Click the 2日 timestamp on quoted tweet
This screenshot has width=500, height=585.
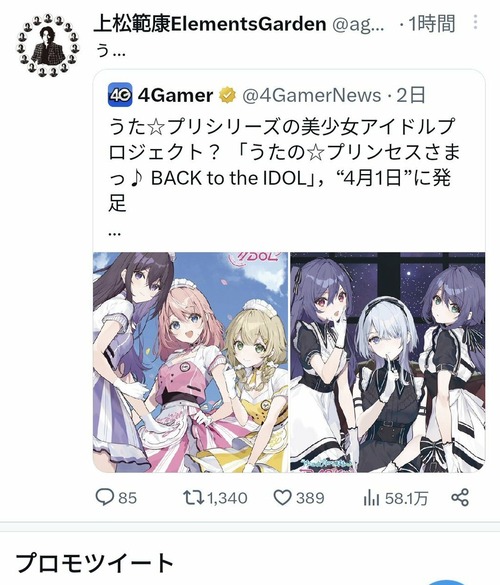410,96
